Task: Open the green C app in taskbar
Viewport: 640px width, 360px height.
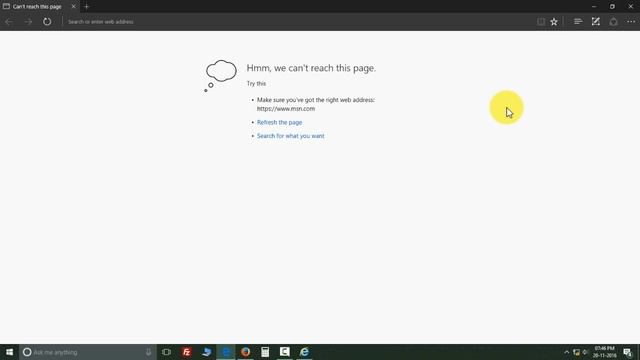Action: pyautogui.click(x=284, y=352)
